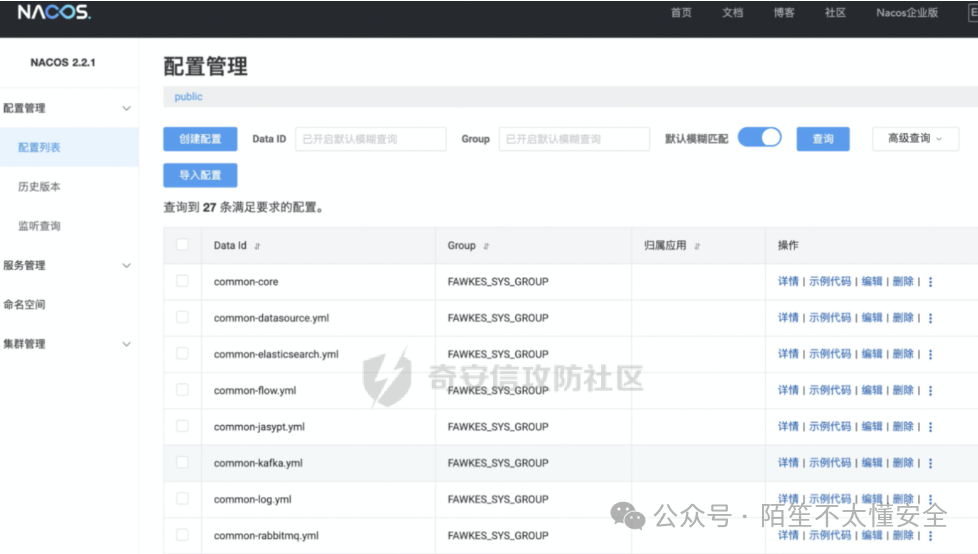Click FAWKES_SYS_GROUP in common-datasource.yml row
This screenshot has width=978, height=554.
[x=498, y=318]
